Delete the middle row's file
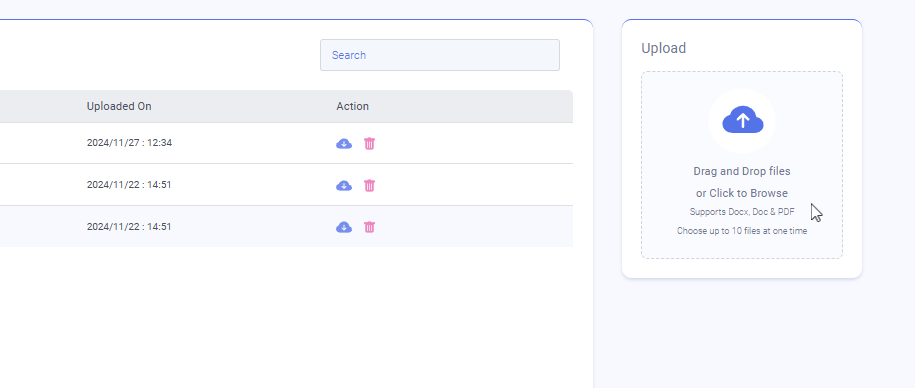Image resolution: width=915 pixels, height=388 pixels. [369, 186]
